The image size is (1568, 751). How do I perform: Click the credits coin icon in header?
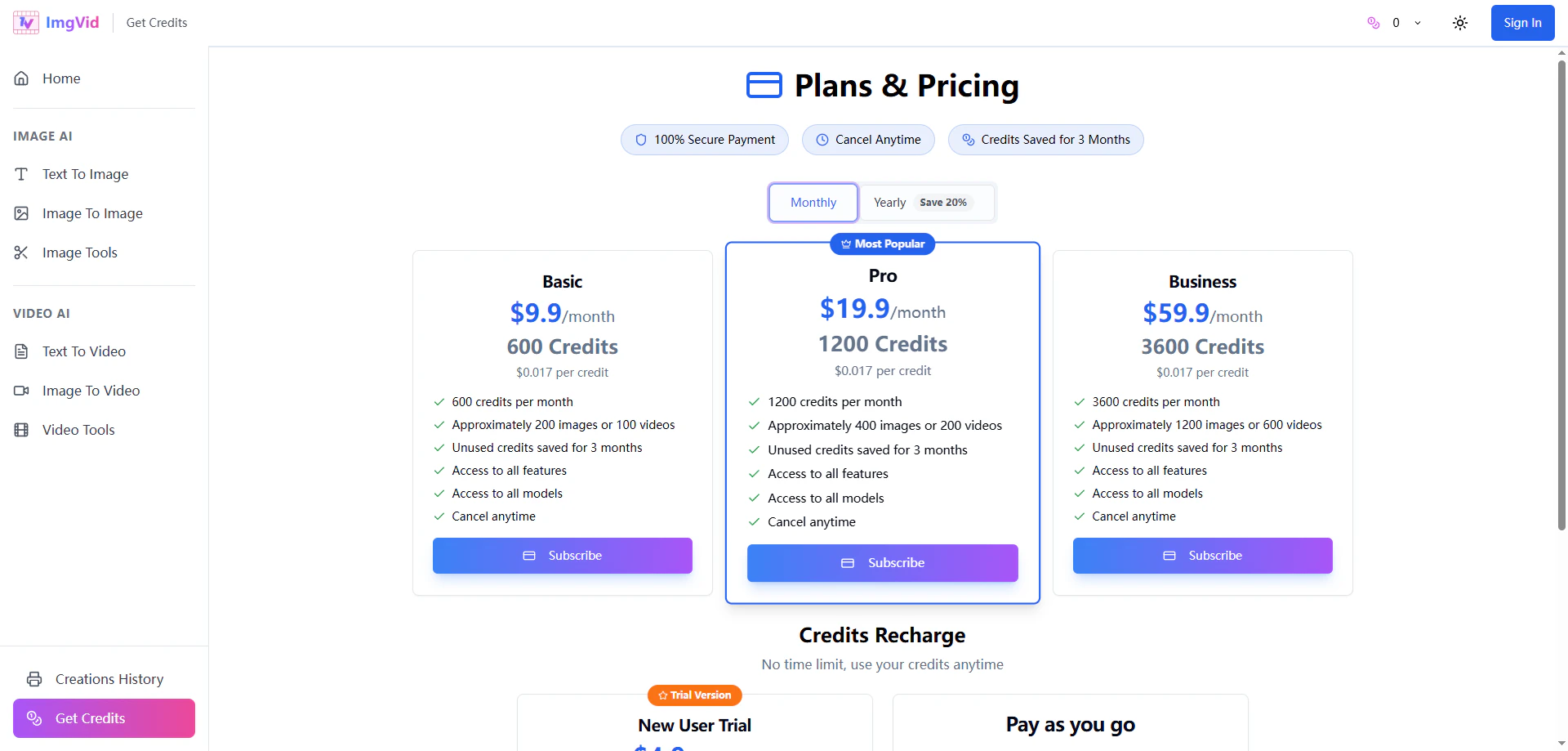pyautogui.click(x=1374, y=23)
